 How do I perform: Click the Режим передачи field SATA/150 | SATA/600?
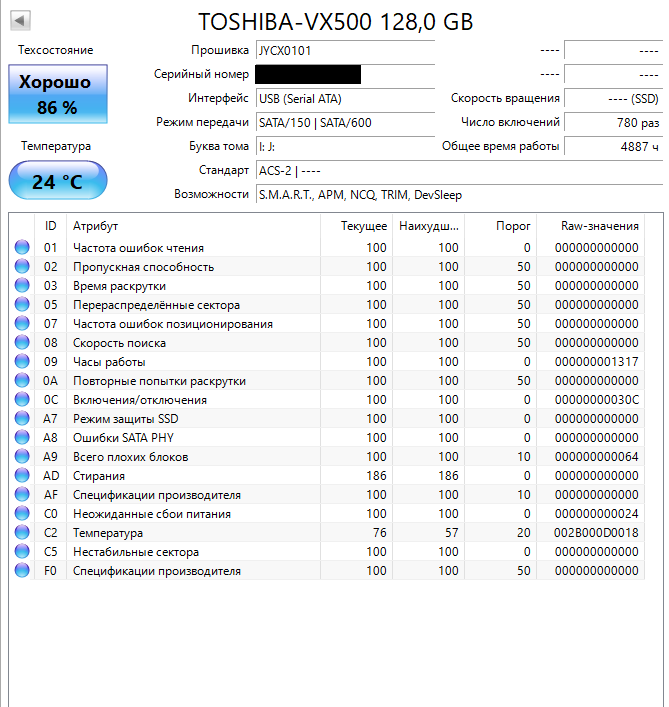click(345, 122)
